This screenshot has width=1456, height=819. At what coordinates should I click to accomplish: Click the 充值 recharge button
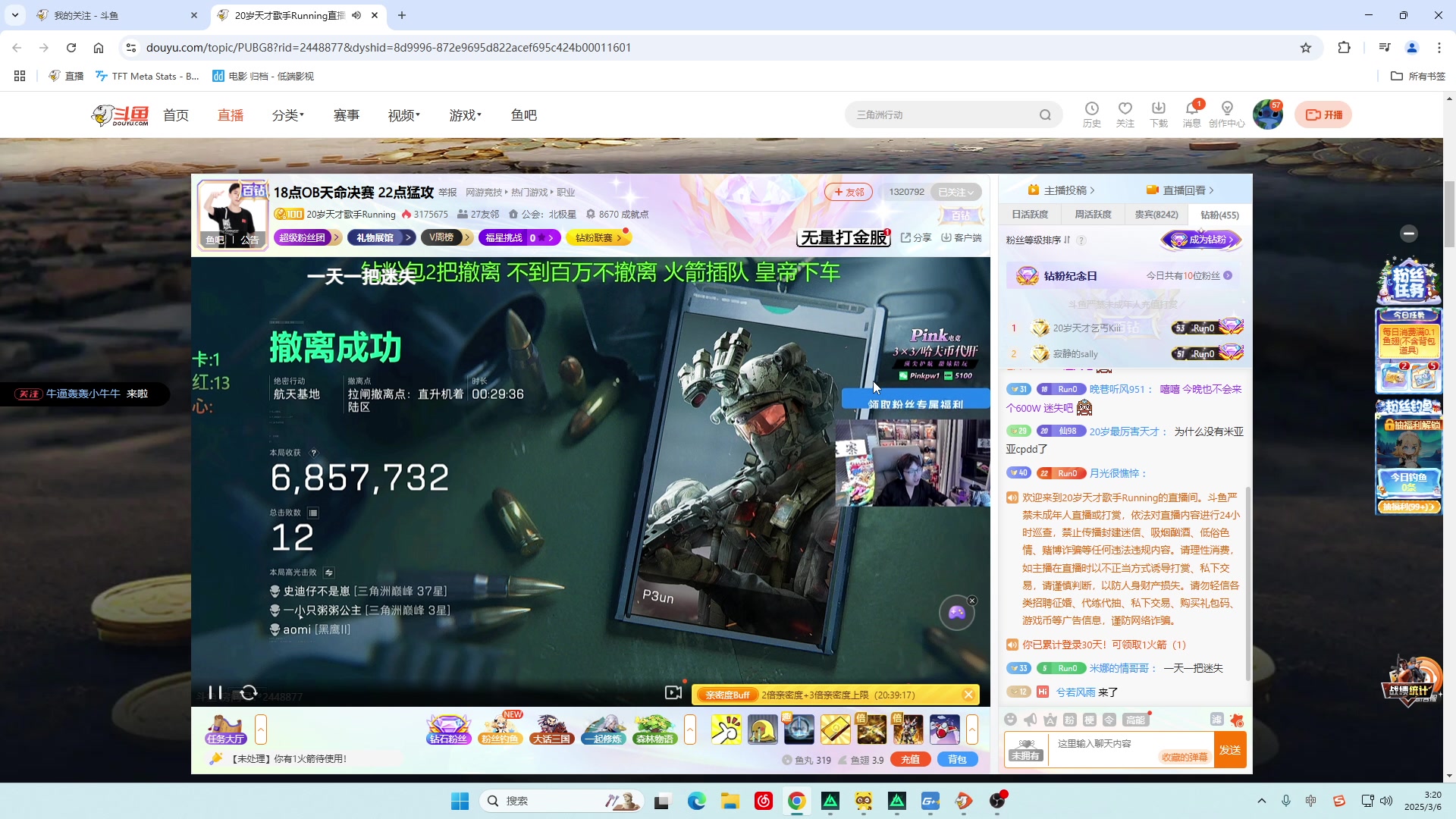click(x=911, y=759)
